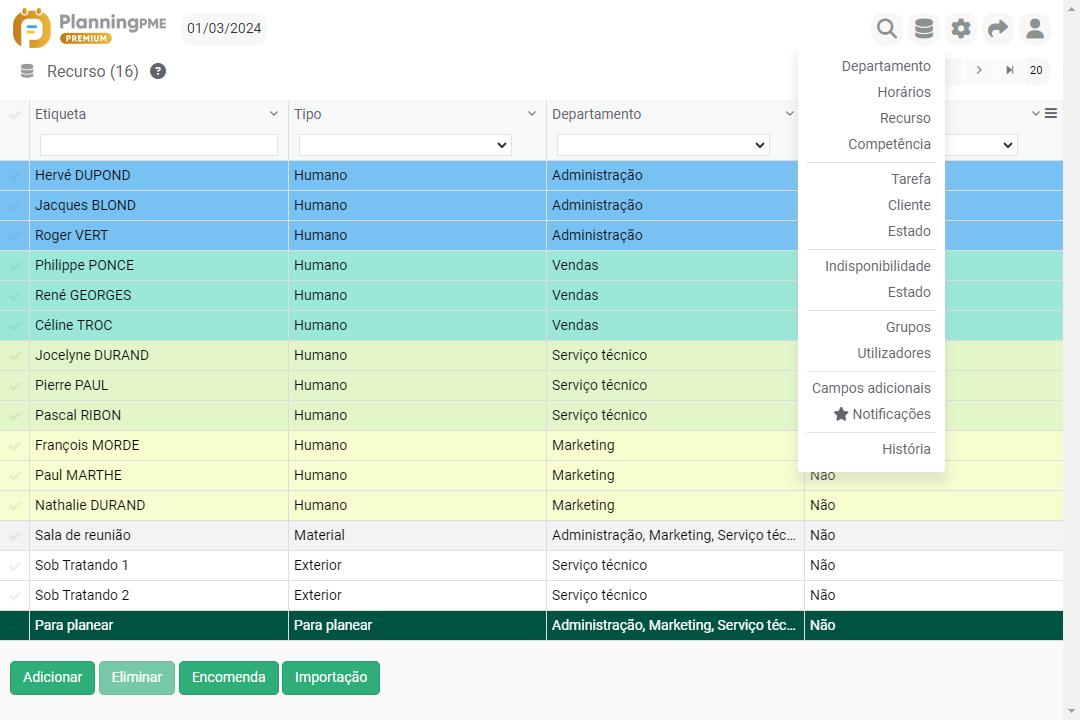
Task: Click the Notificações star icon
Action: [x=841, y=414]
